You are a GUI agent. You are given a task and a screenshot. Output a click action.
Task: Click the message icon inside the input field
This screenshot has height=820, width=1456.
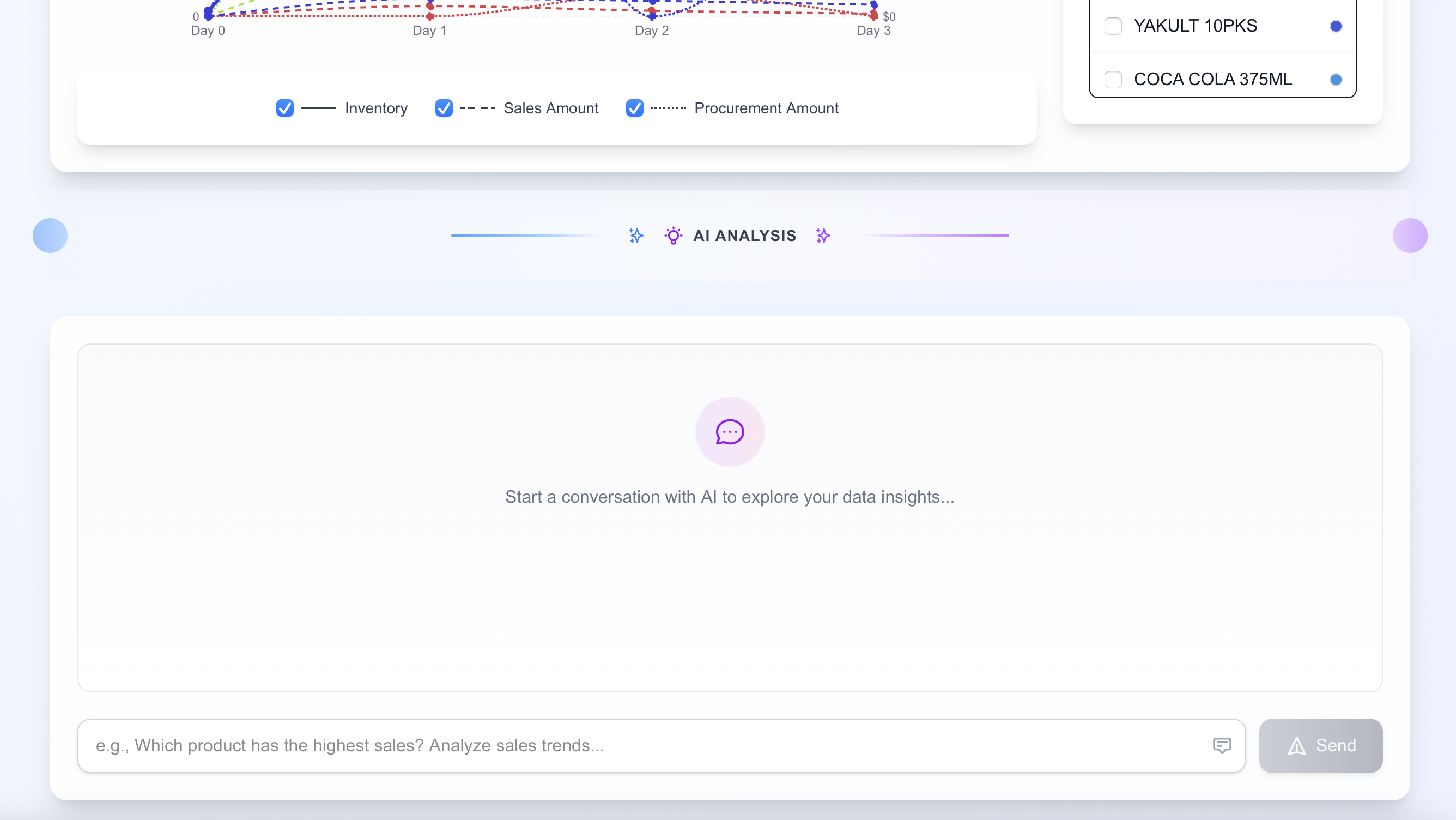pyautogui.click(x=1222, y=745)
